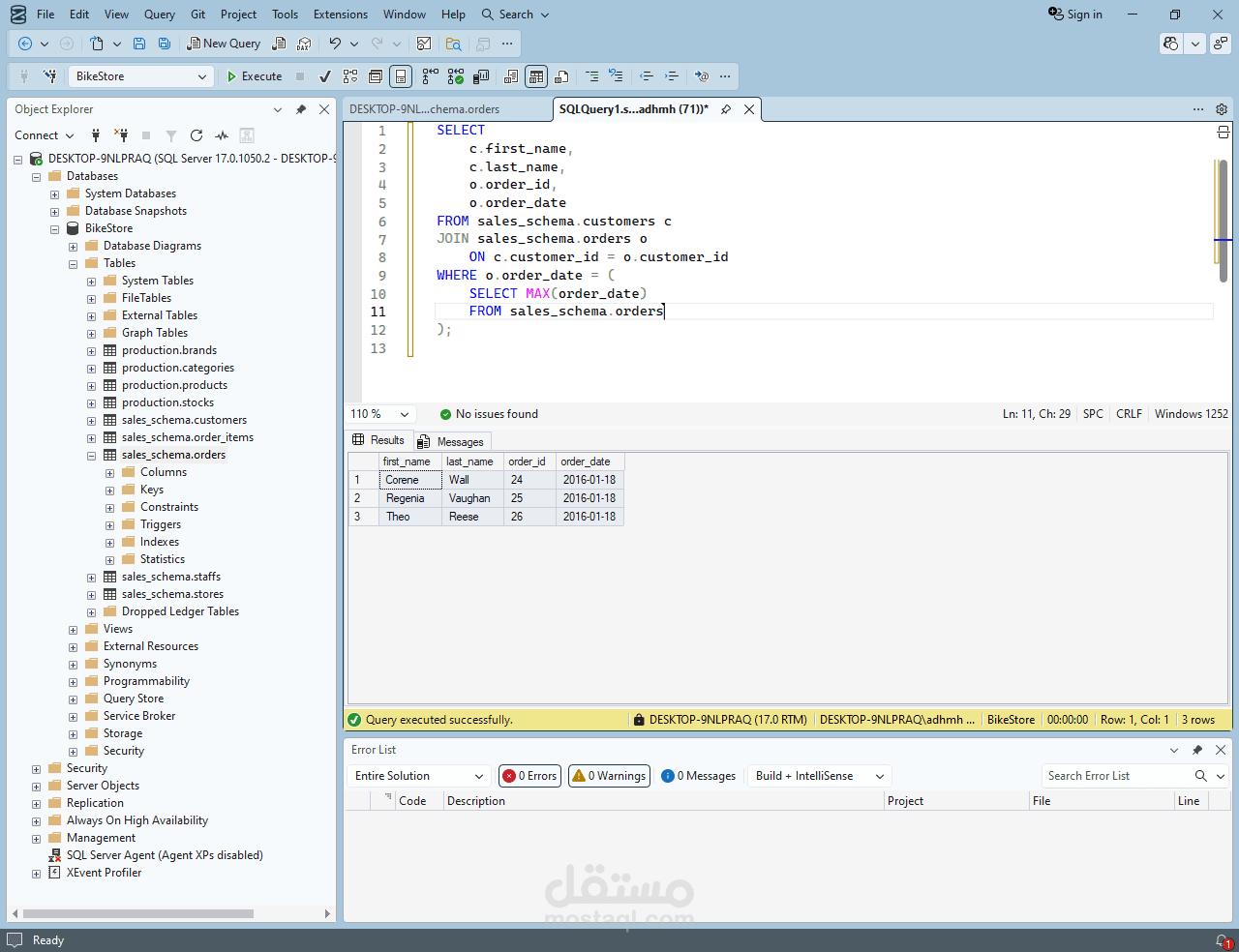
Task: Parse the query using the checkmark icon
Action: [325, 75]
